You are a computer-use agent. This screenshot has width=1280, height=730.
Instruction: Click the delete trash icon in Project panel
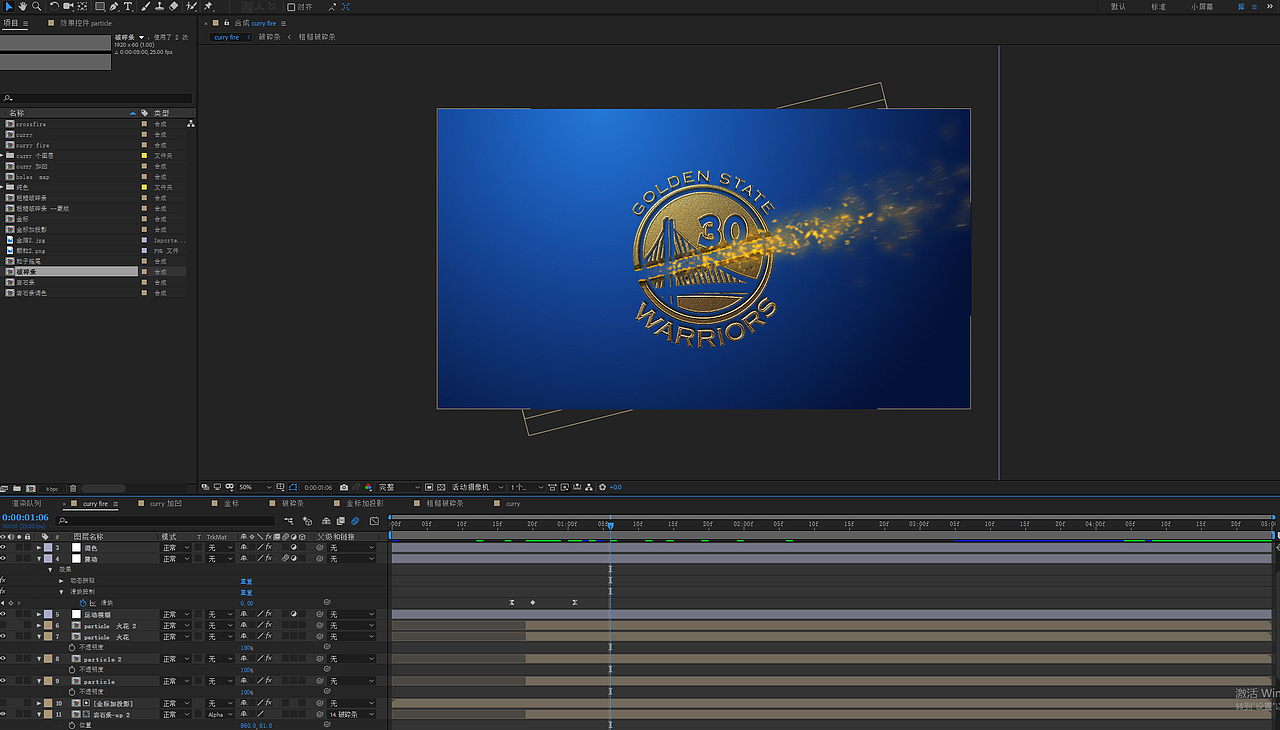[73, 488]
